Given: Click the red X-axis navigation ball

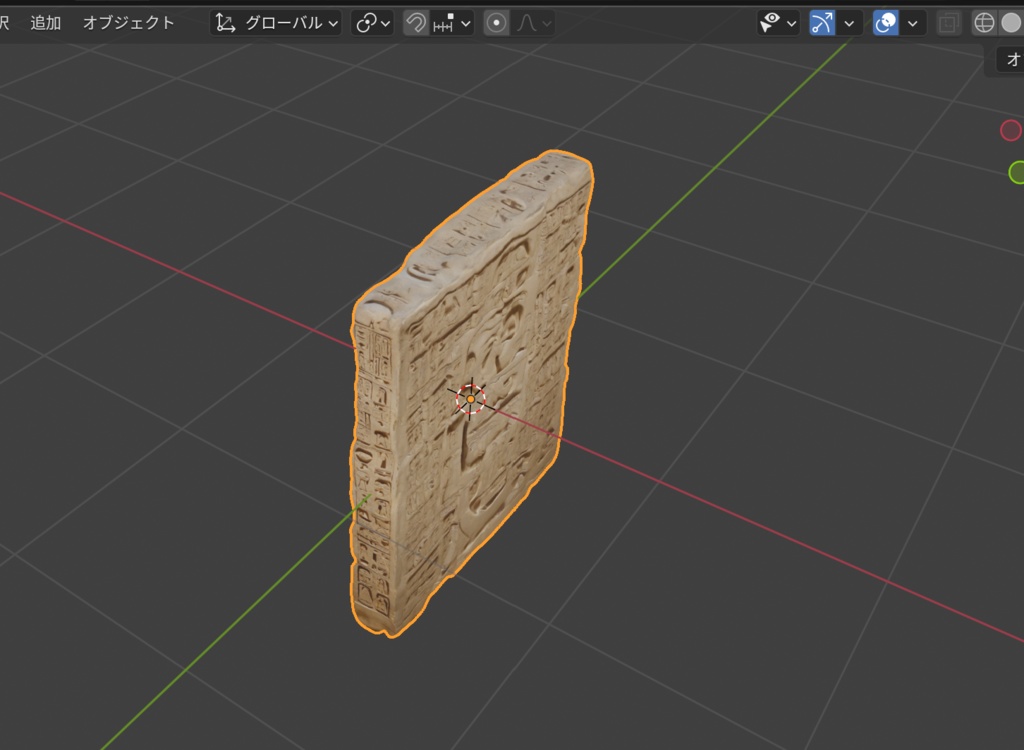Looking at the screenshot, I should click(x=1011, y=130).
